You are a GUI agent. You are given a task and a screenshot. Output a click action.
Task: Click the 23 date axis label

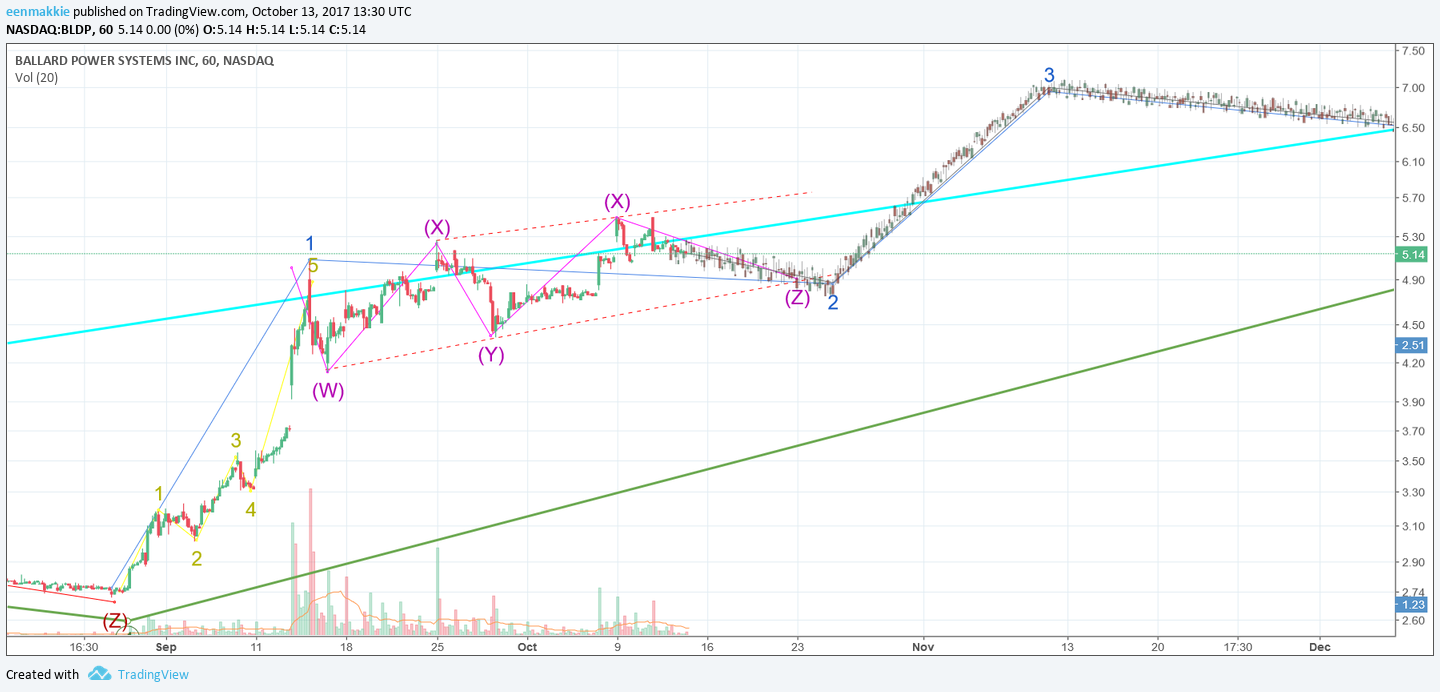[797, 647]
